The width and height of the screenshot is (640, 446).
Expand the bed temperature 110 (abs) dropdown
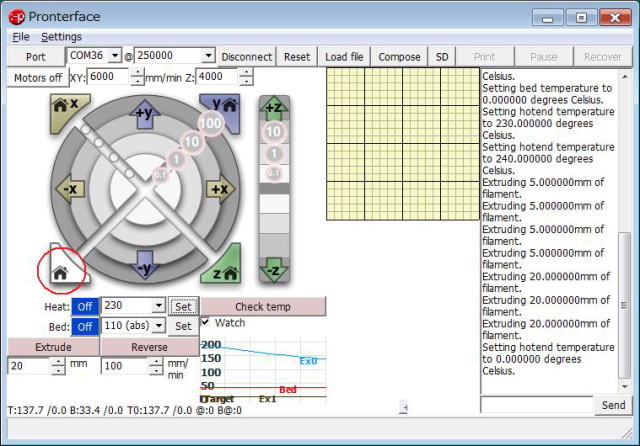159,325
